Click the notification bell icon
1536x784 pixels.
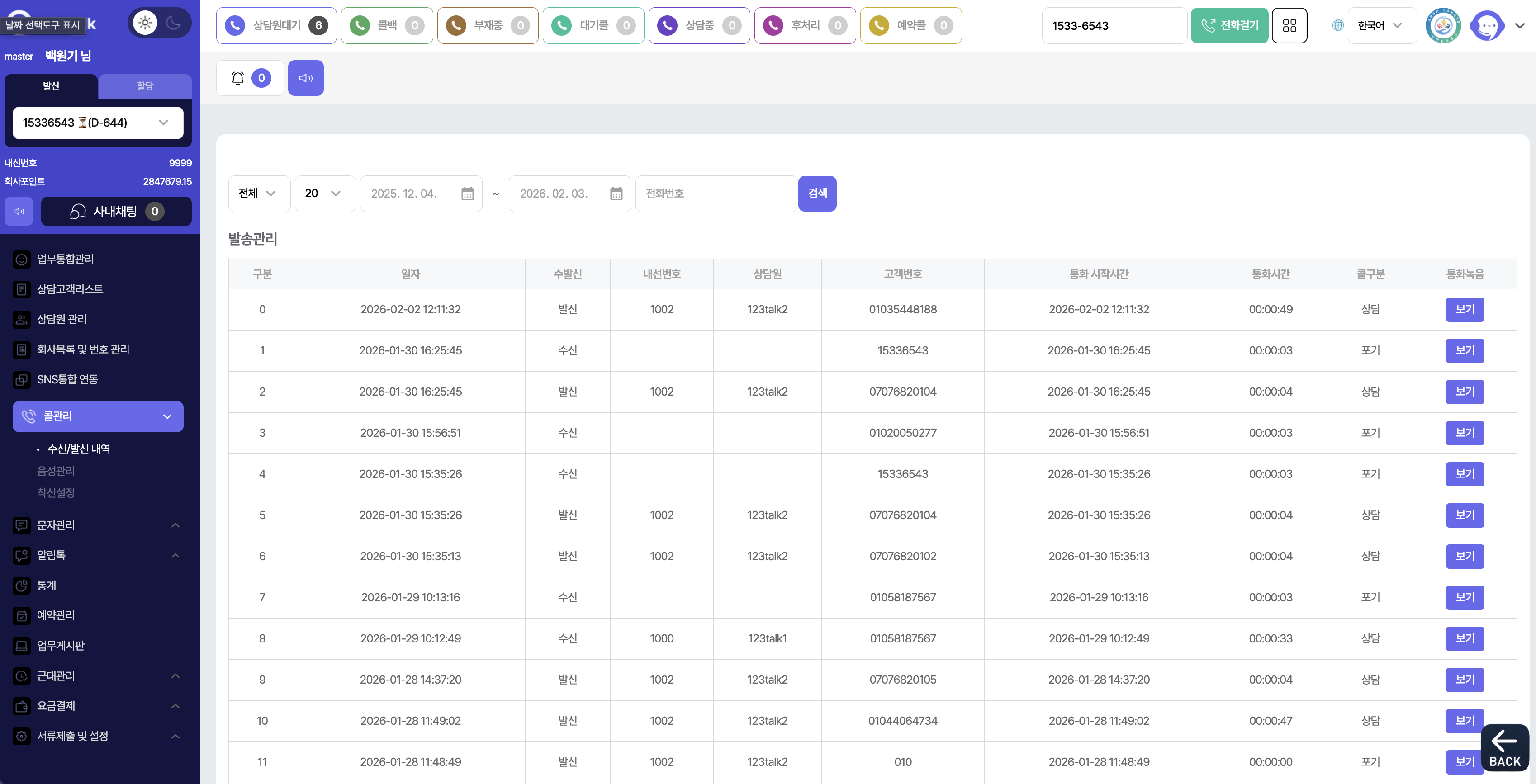(x=238, y=78)
